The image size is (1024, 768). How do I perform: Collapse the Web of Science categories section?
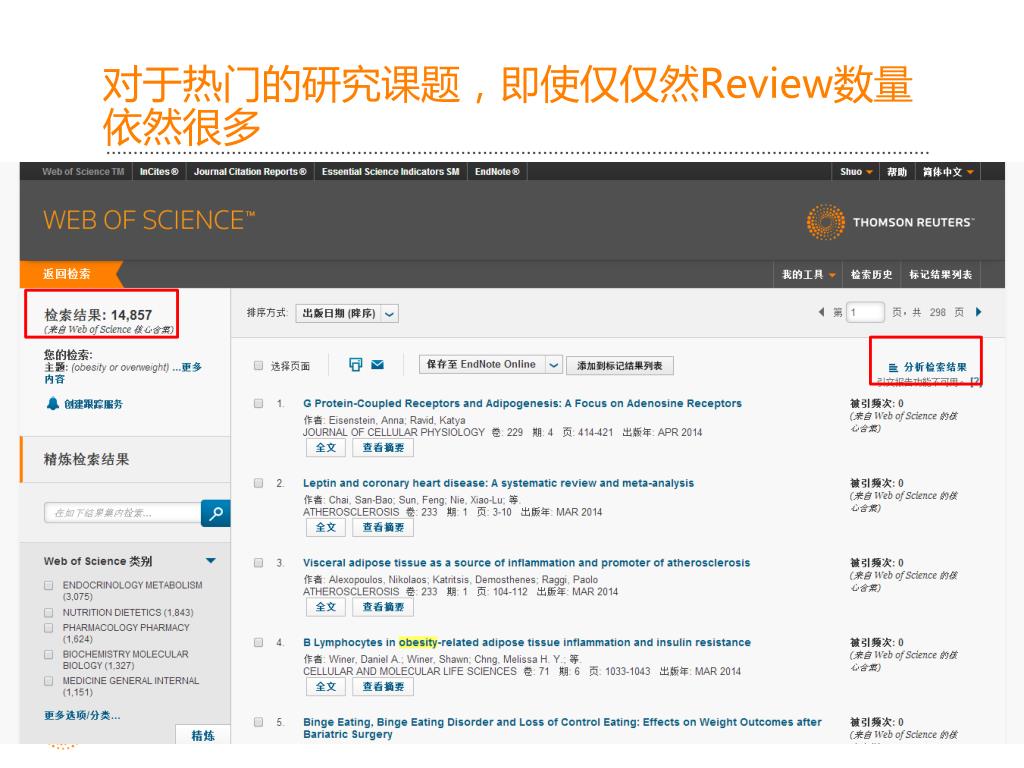210,561
